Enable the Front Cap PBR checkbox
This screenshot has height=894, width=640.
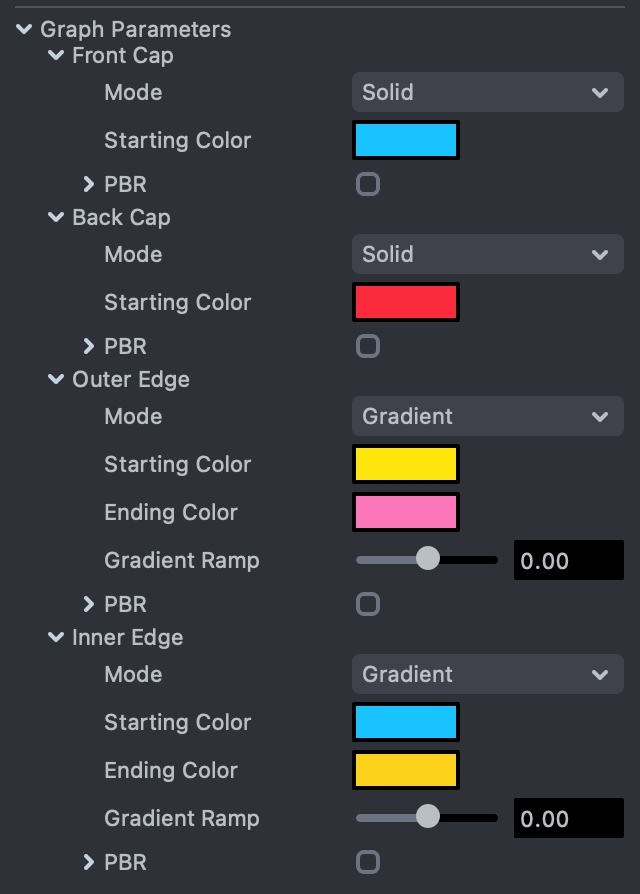click(x=368, y=184)
